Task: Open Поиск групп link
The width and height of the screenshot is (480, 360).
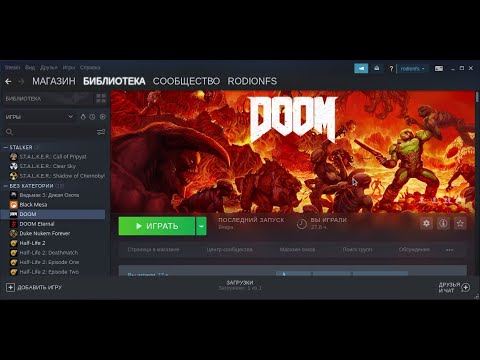Action: pyautogui.click(x=357, y=250)
